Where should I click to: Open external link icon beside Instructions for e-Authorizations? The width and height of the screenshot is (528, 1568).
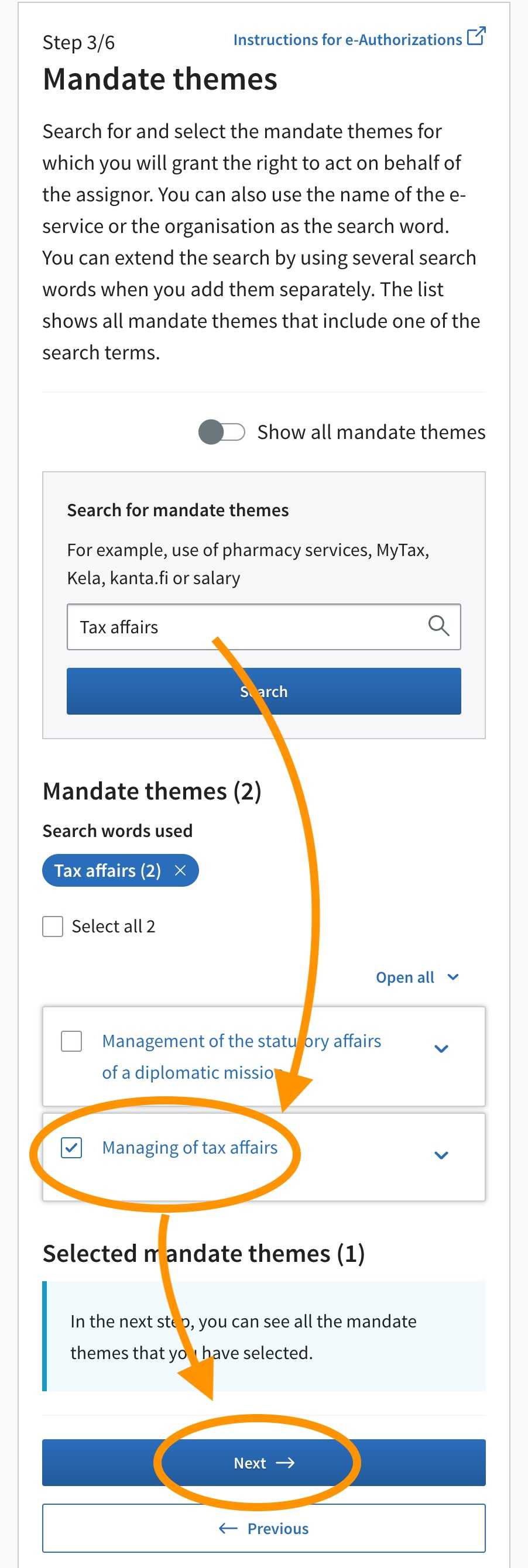coord(476,36)
